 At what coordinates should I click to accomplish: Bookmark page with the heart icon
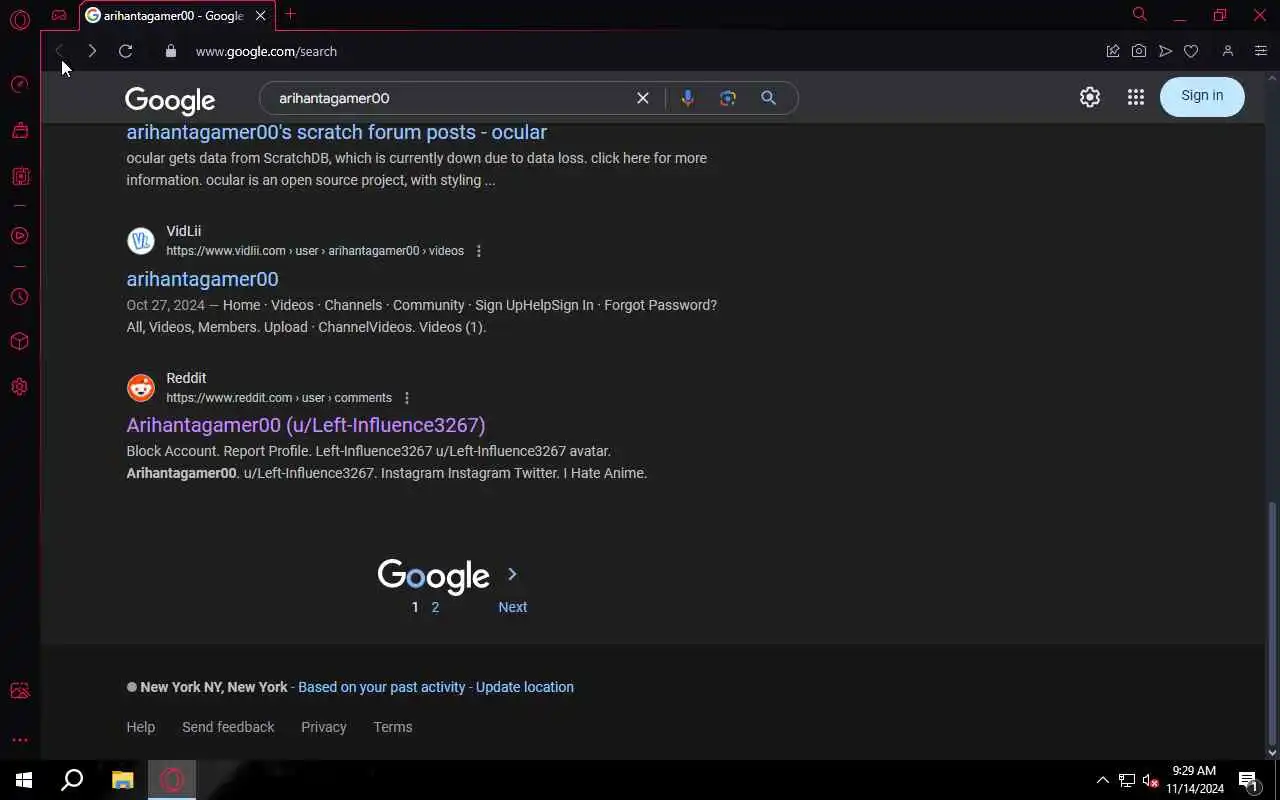[1191, 51]
